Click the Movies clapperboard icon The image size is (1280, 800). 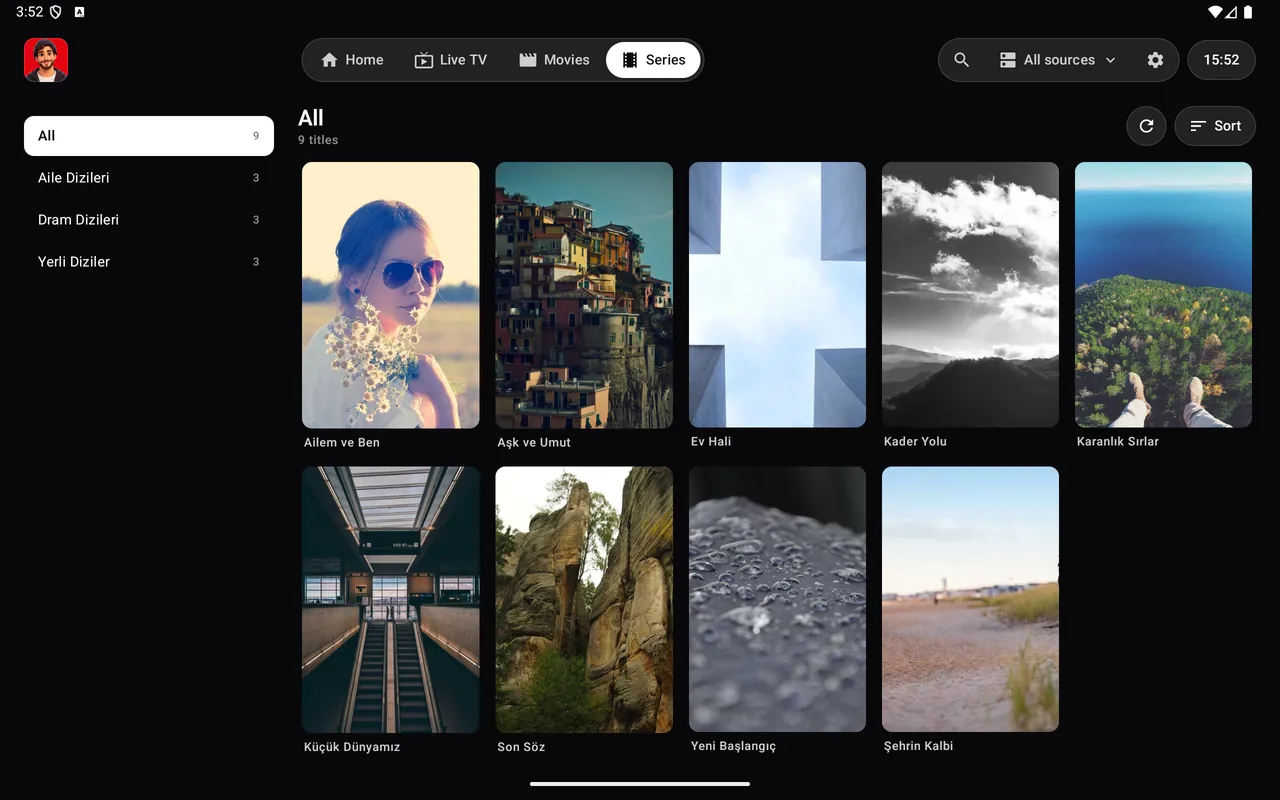click(x=528, y=60)
